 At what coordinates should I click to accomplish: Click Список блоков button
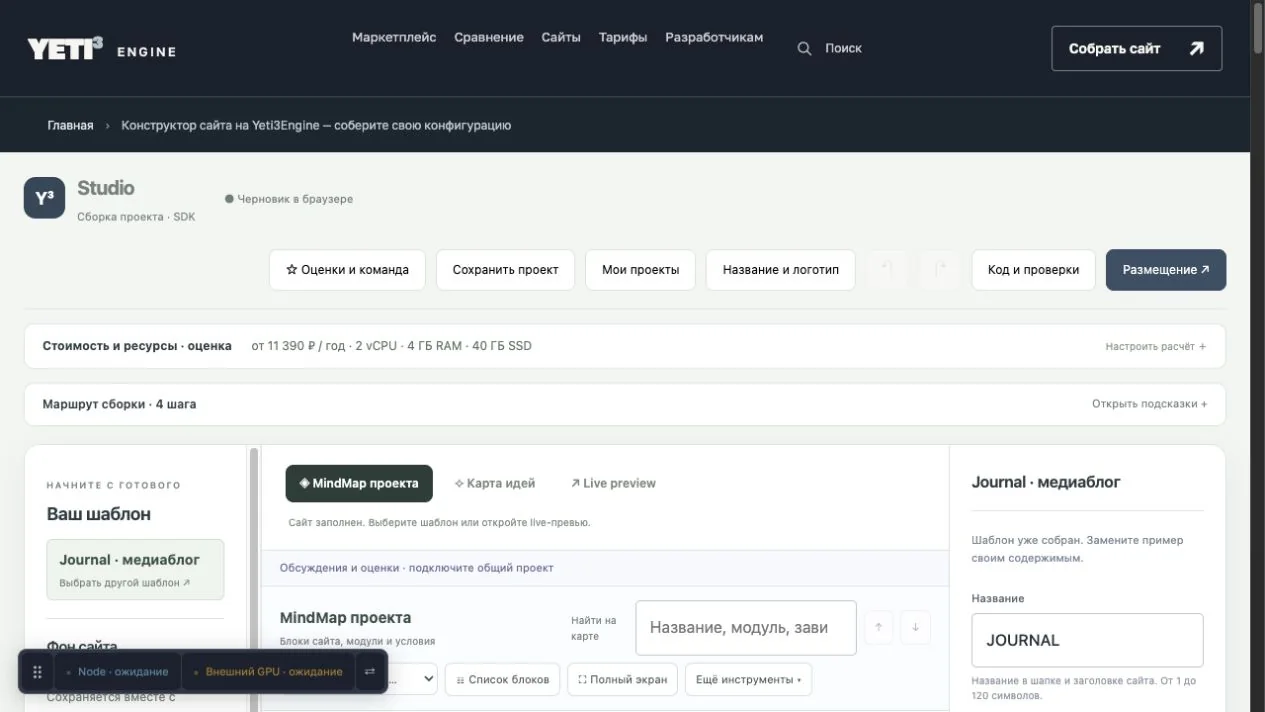click(x=502, y=679)
